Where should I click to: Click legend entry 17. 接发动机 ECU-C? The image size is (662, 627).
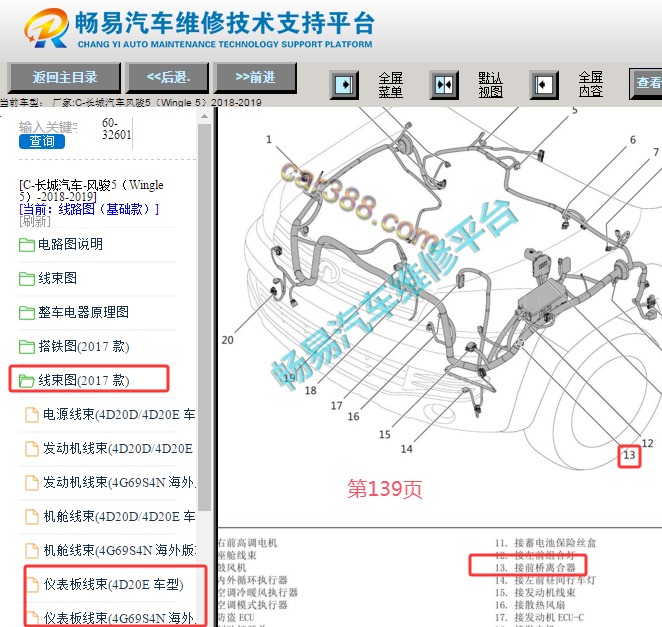point(539,618)
